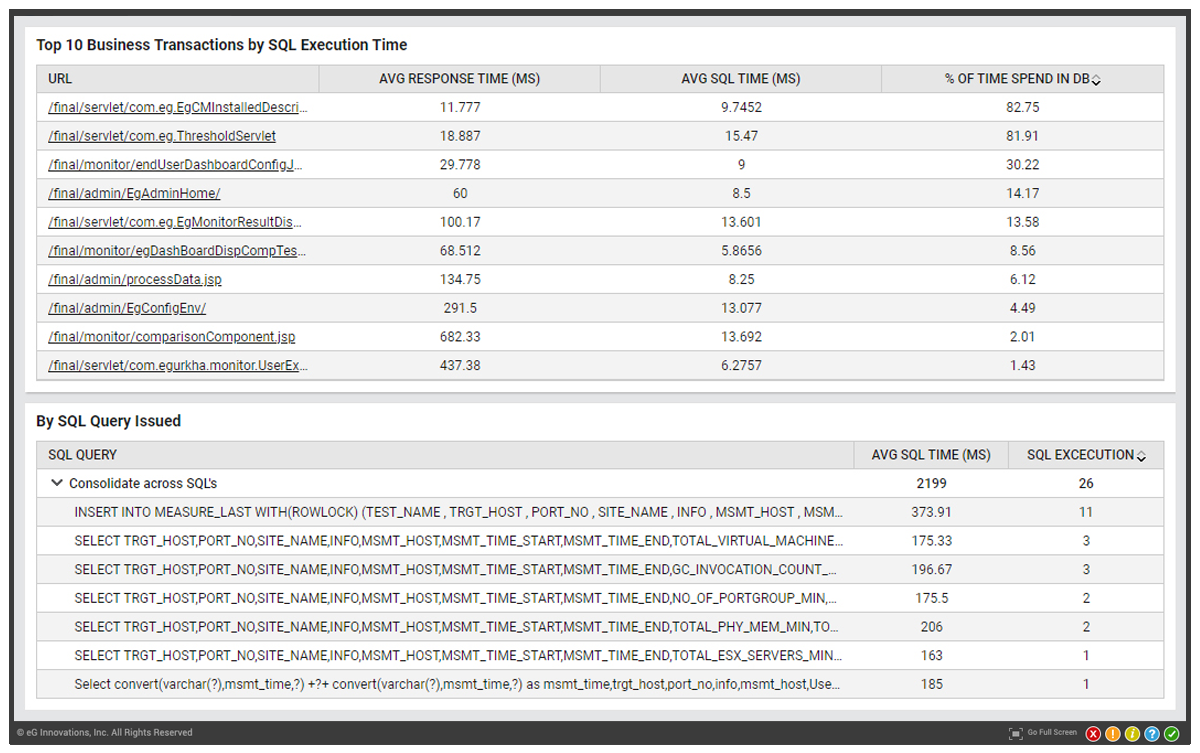Click the SQL QUERY column header
Image resolution: width=1200 pixels, height=753 pixels.
point(446,455)
